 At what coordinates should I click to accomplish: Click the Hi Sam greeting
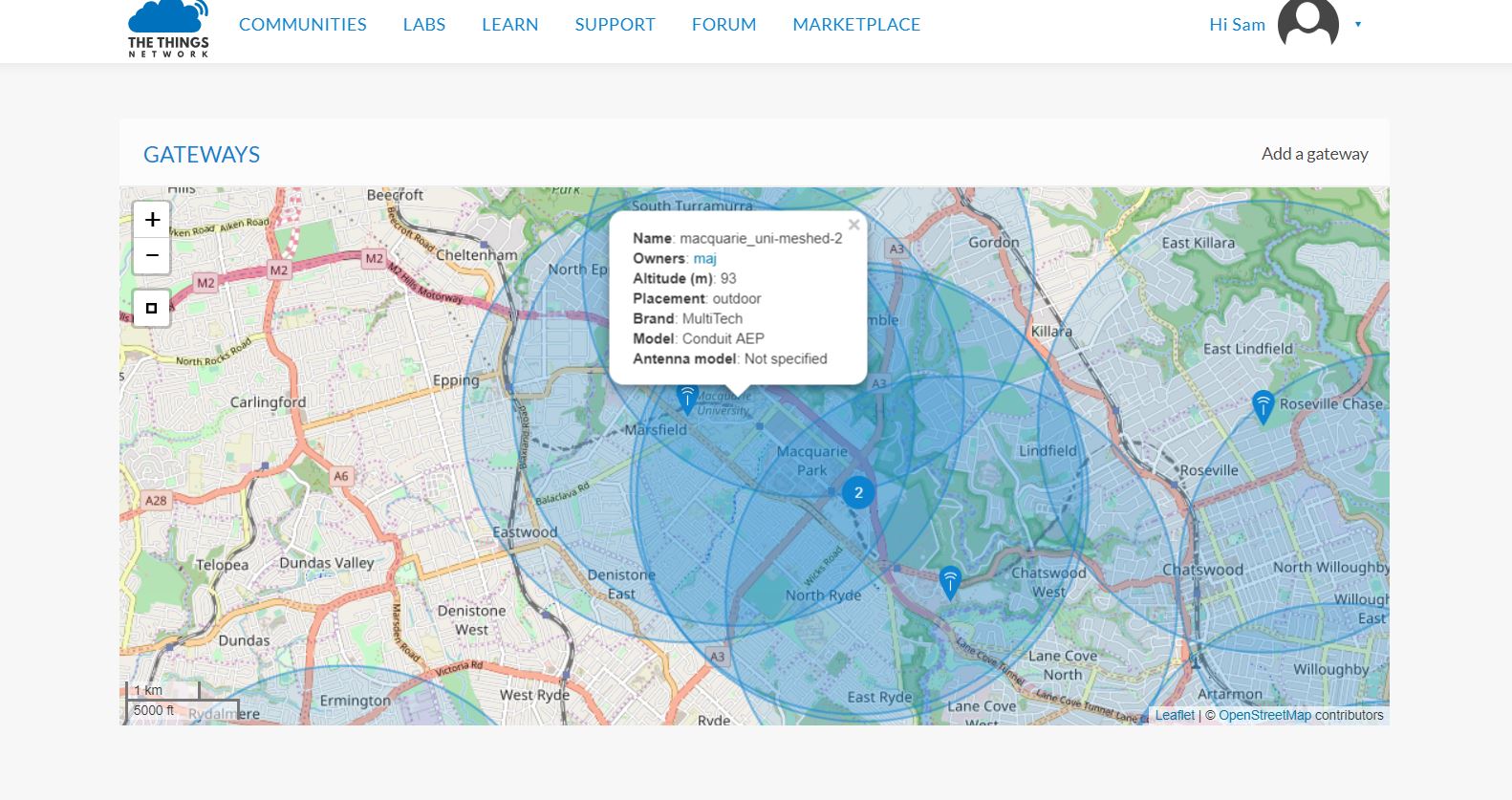point(1237,25)
